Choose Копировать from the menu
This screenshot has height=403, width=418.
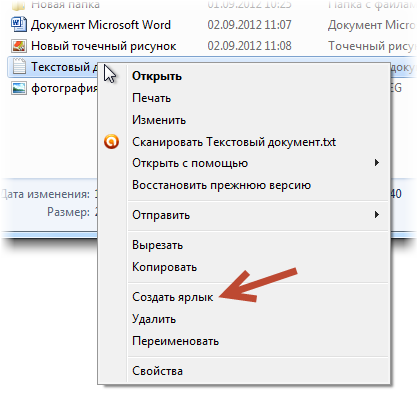164,267
